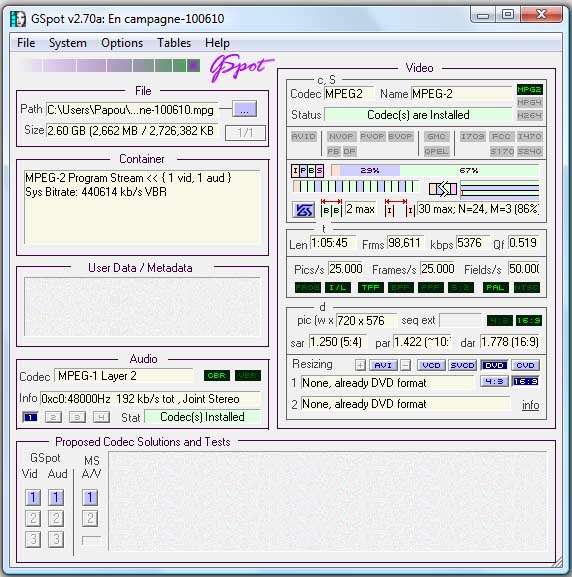
Task: Click the I-frame interval icon
Action: (400, 208)
